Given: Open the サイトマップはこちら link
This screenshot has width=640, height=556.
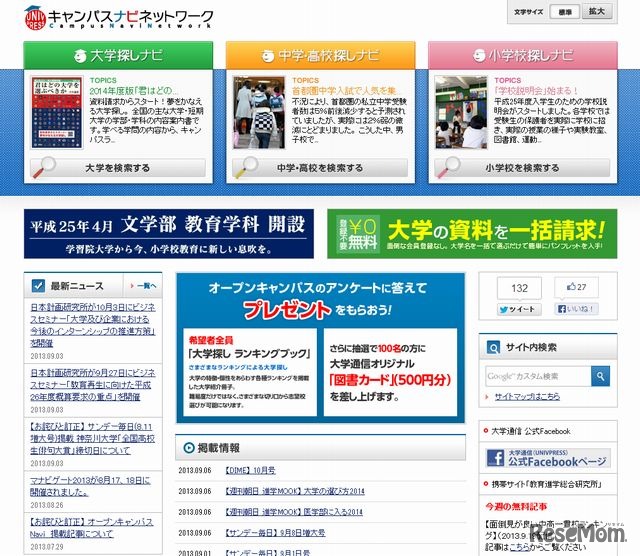Looking at the screenshot, I should tap(527, 396).
